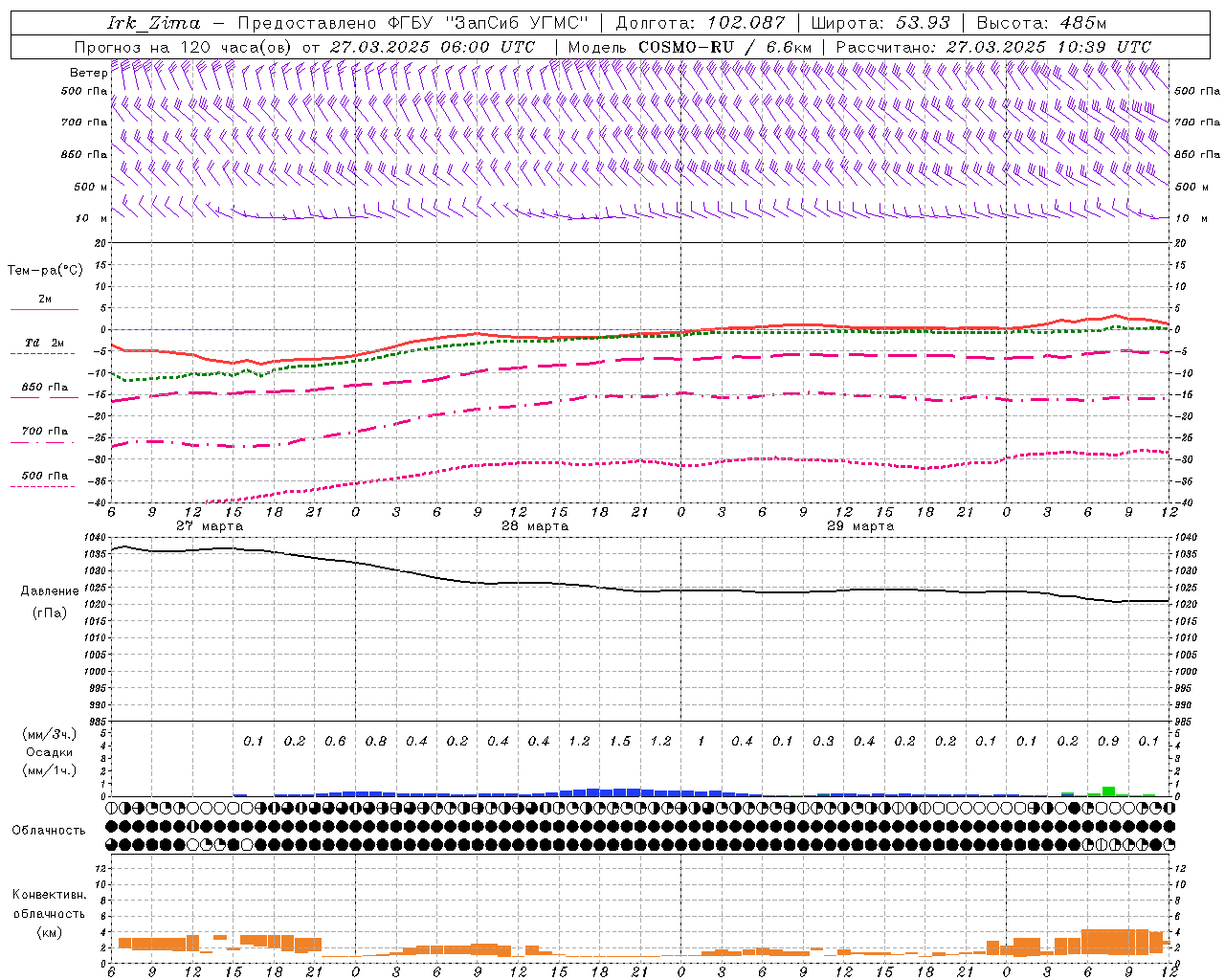Click the 700 гПа temperature legend entry
Image resolution: width=1225 pixels, height=980 pixels.
(44, 431)
